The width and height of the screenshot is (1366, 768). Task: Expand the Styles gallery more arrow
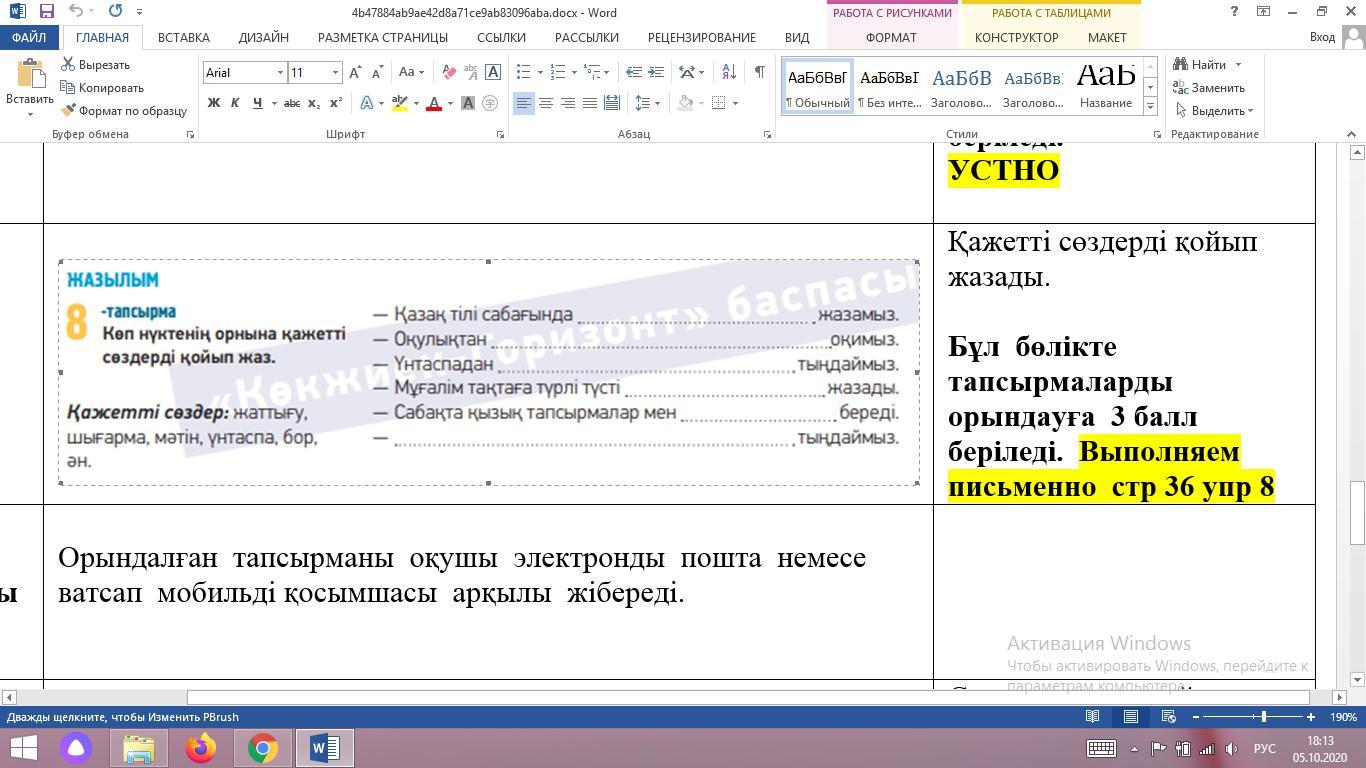1150,105
